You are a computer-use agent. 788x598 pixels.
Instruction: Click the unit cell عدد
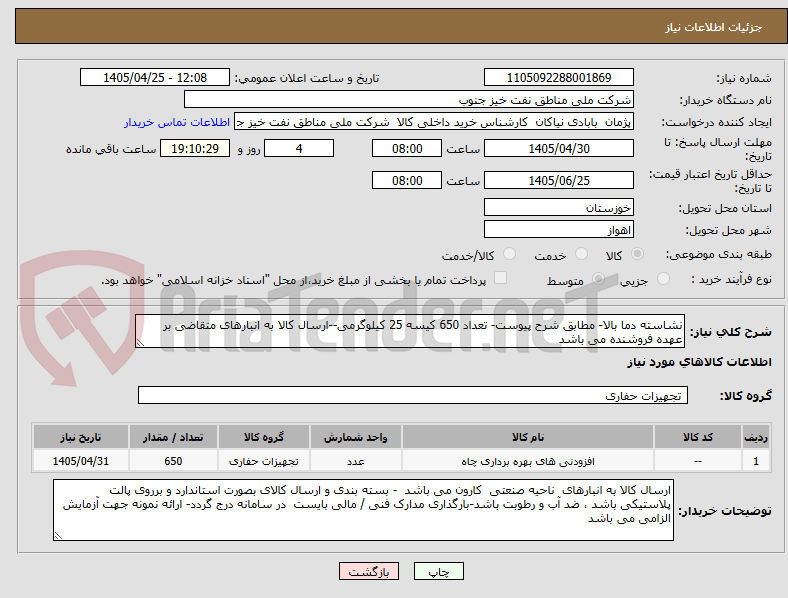pos(355,461)
